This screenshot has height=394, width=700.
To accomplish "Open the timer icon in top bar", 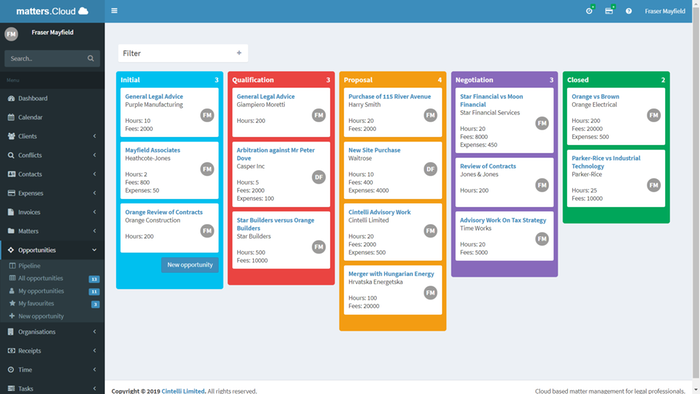I will click(x=589, y=11).
